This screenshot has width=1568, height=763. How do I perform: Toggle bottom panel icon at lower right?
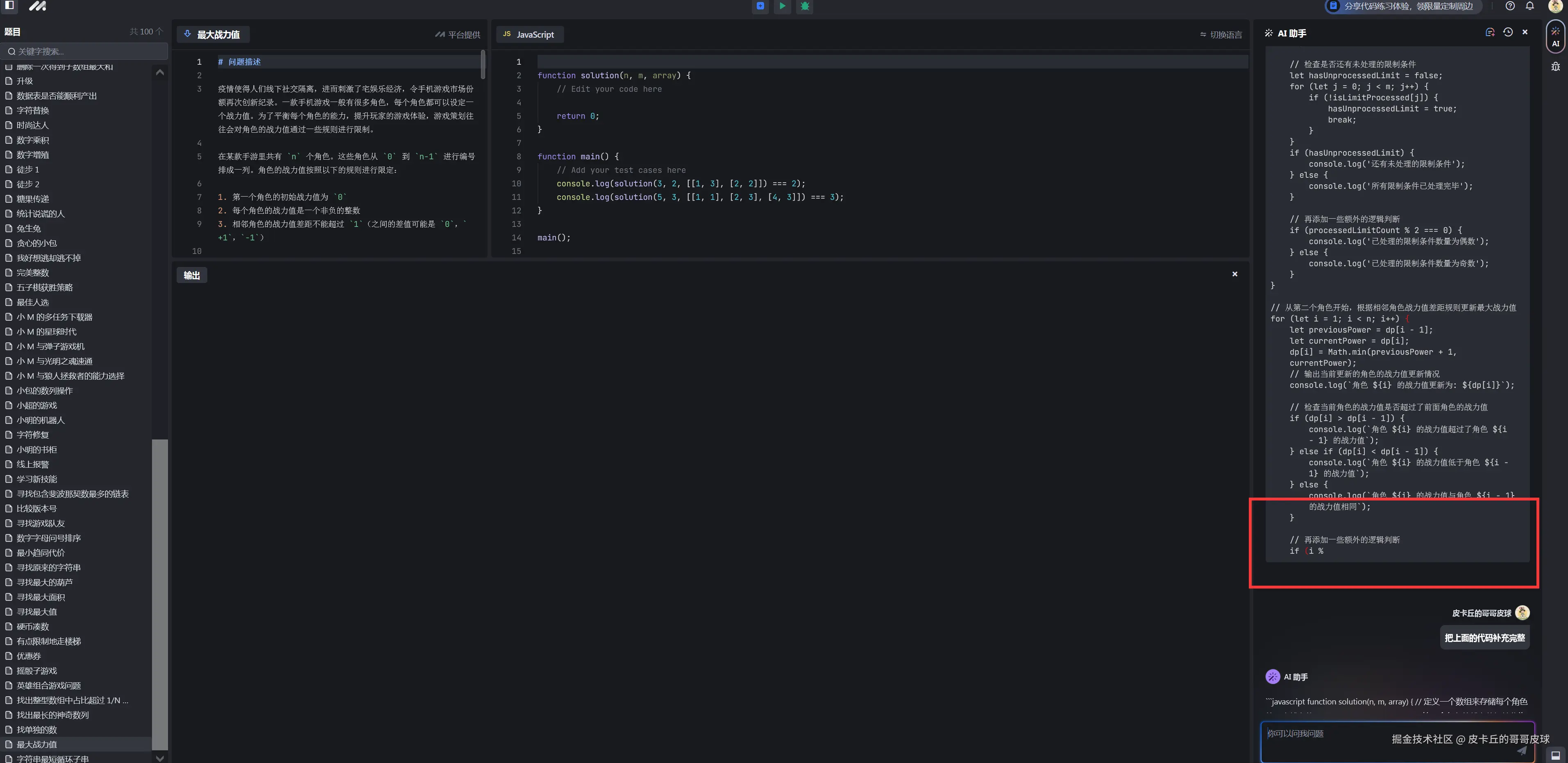[1555, 755]
